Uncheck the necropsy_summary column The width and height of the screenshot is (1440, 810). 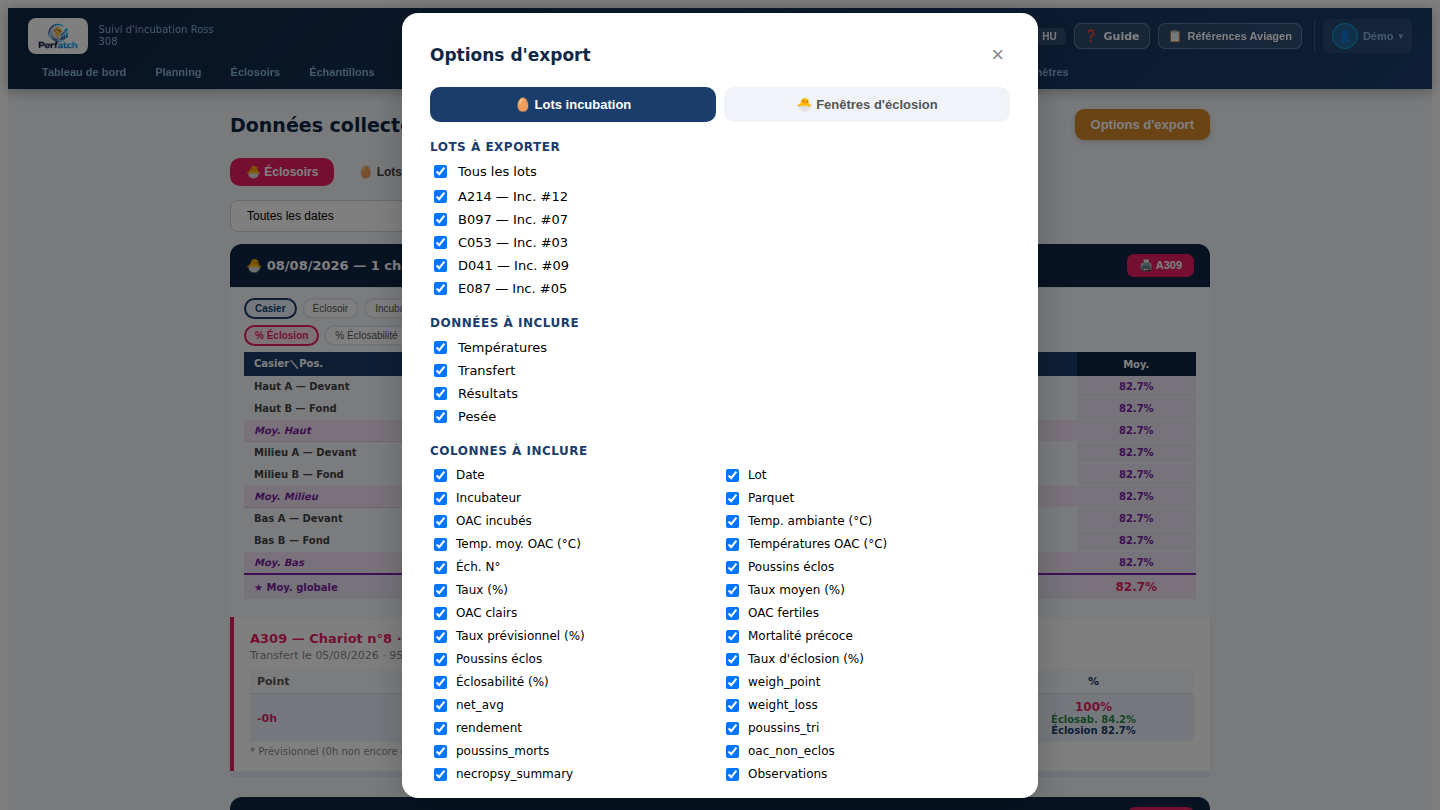tap(440, 774)
